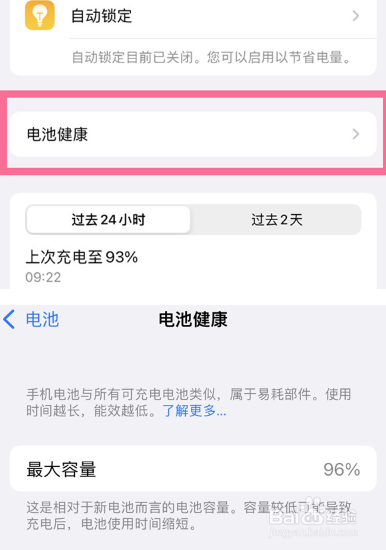386x550 pixels.
Task: Select the 过去 24 小时 tab
Action: click(108, 220)
